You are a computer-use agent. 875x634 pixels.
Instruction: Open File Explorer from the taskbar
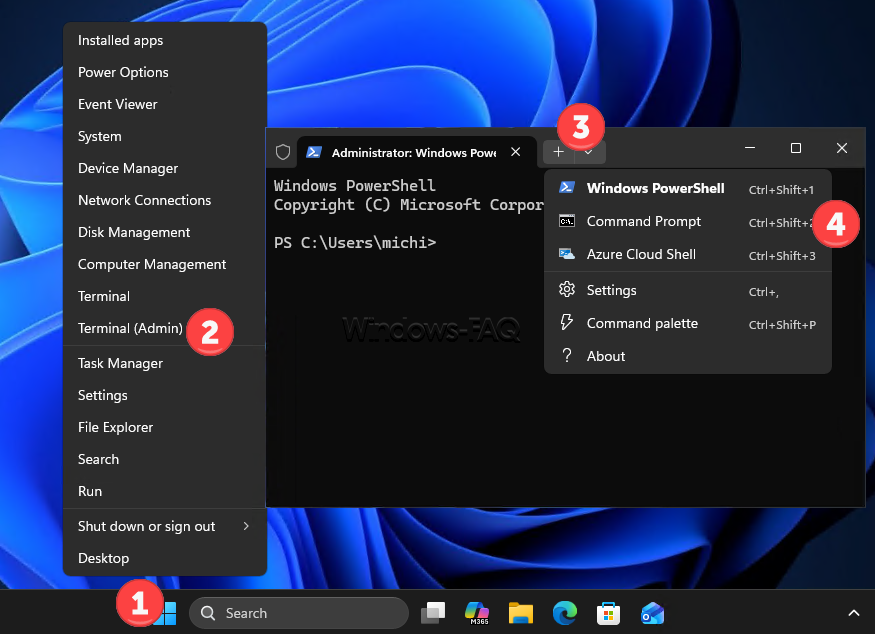[521, 613]
